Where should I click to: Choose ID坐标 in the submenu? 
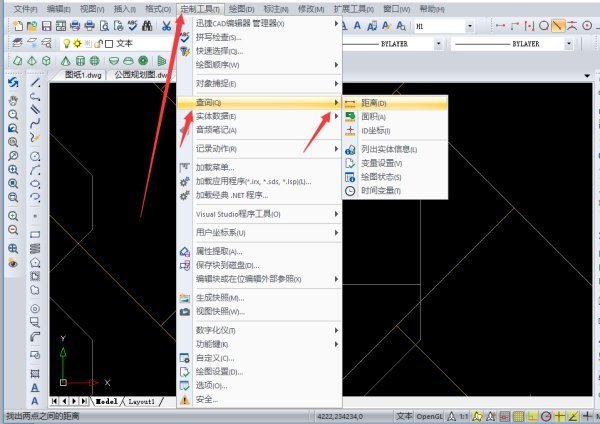[x=395, y=131]
